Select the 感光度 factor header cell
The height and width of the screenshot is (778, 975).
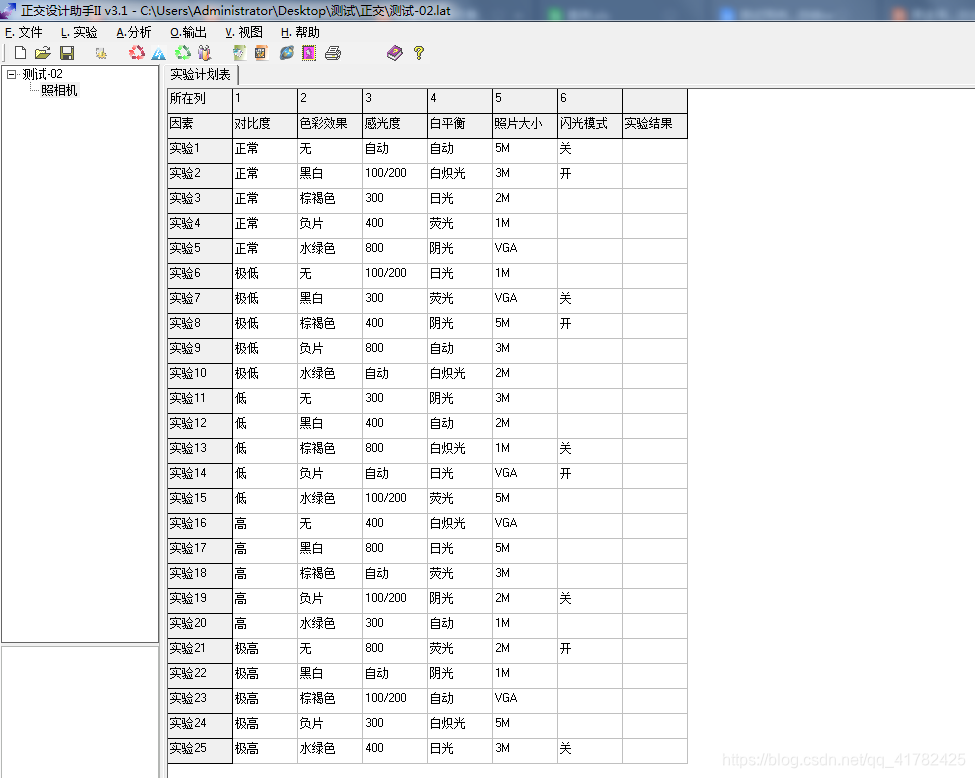pos(395,125)
